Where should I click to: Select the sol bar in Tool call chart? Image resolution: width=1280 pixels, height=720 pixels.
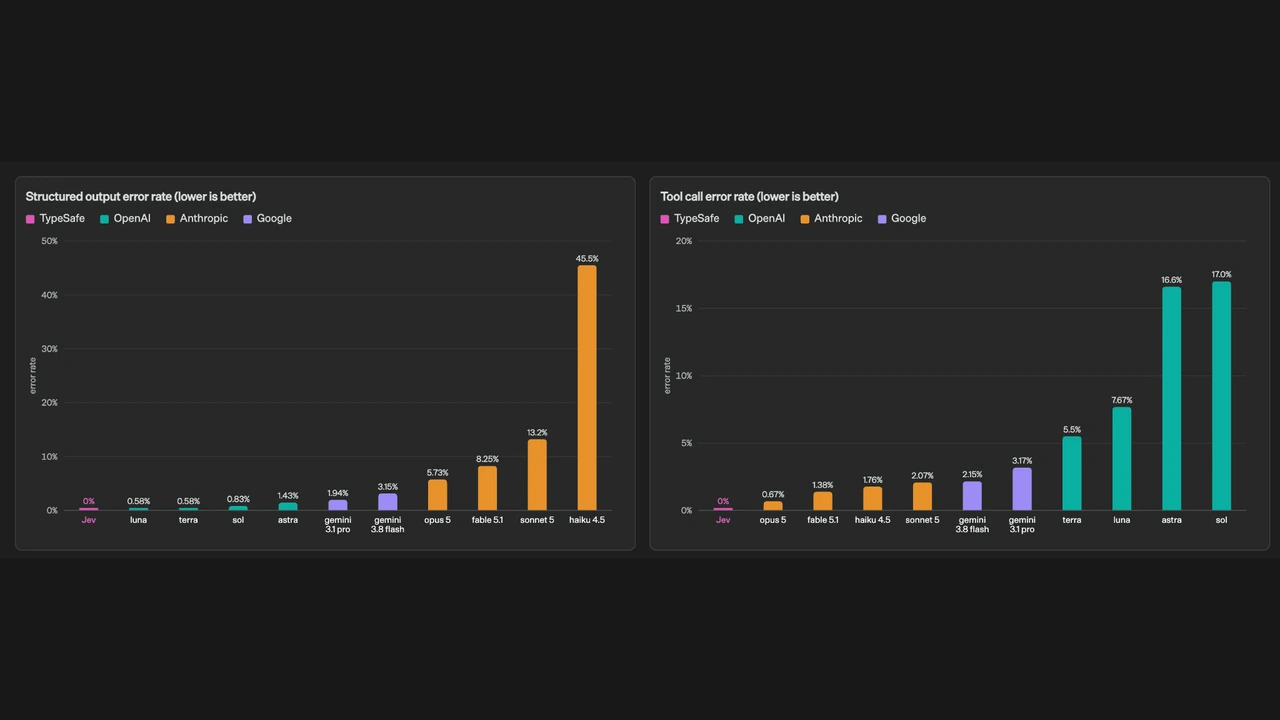pyautogui.click(x=1221, y=396)
